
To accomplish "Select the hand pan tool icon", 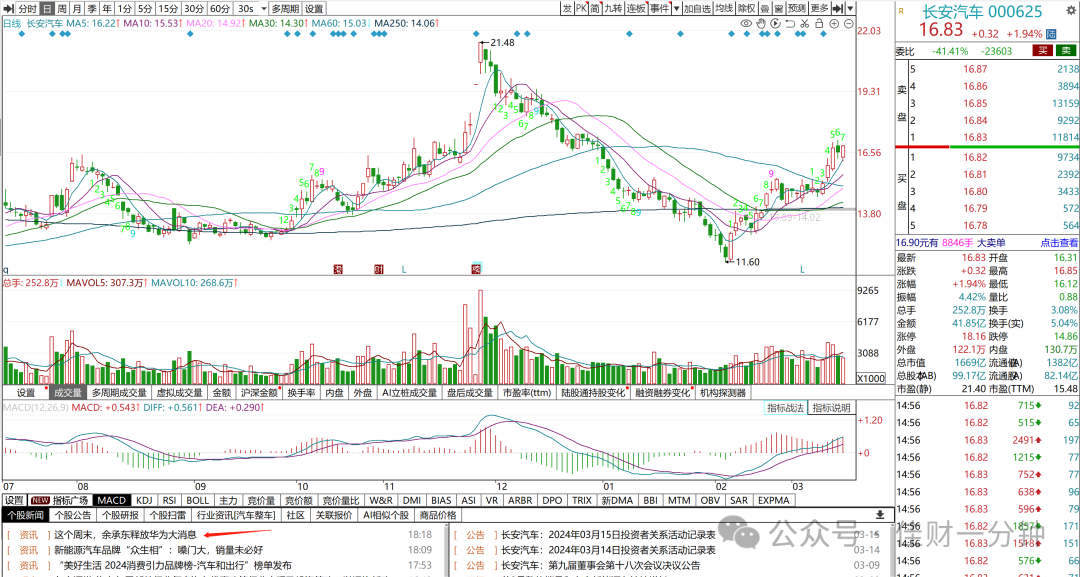I will coord(761,23).
